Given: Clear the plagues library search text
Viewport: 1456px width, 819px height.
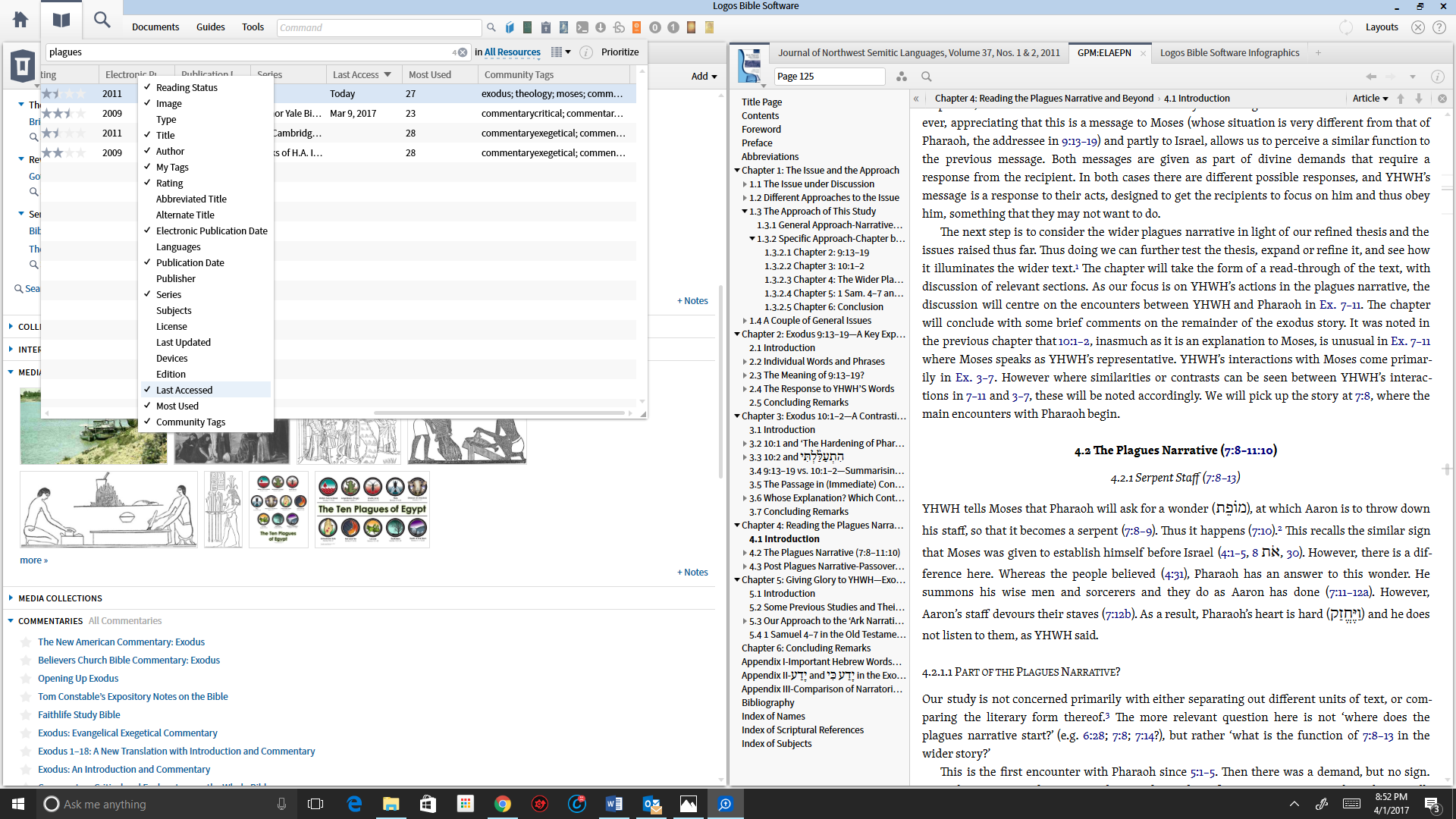Looking at the screenshot, I should tap(463, 52).
